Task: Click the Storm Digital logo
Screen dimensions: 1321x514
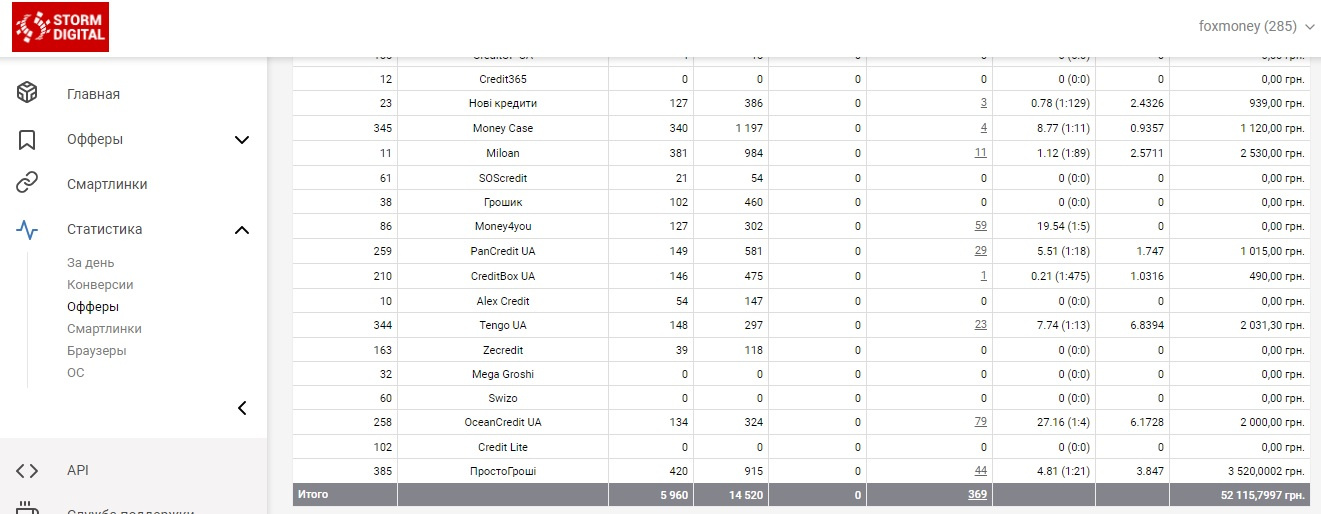Action: tap(60, 27)
